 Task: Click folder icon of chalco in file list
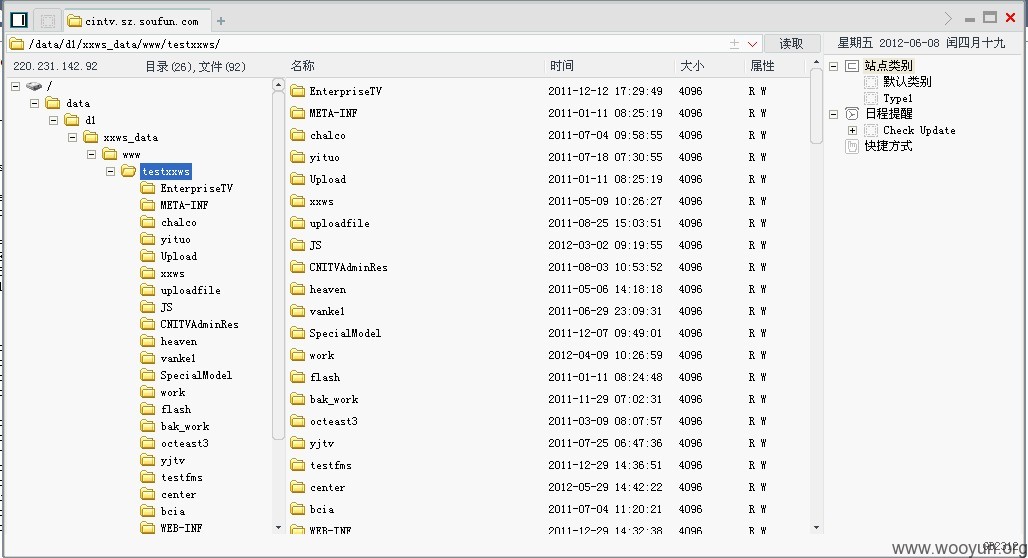[x=298, y=135]
